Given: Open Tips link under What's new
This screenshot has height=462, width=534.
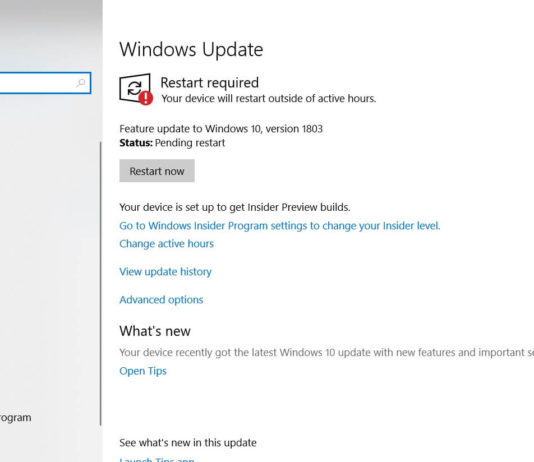Looking at the screenshot, I should tap(143, 371).
